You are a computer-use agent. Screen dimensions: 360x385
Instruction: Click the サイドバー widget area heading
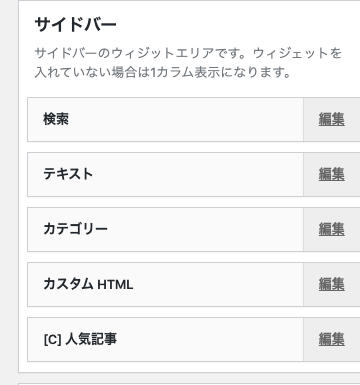(75, 25)
